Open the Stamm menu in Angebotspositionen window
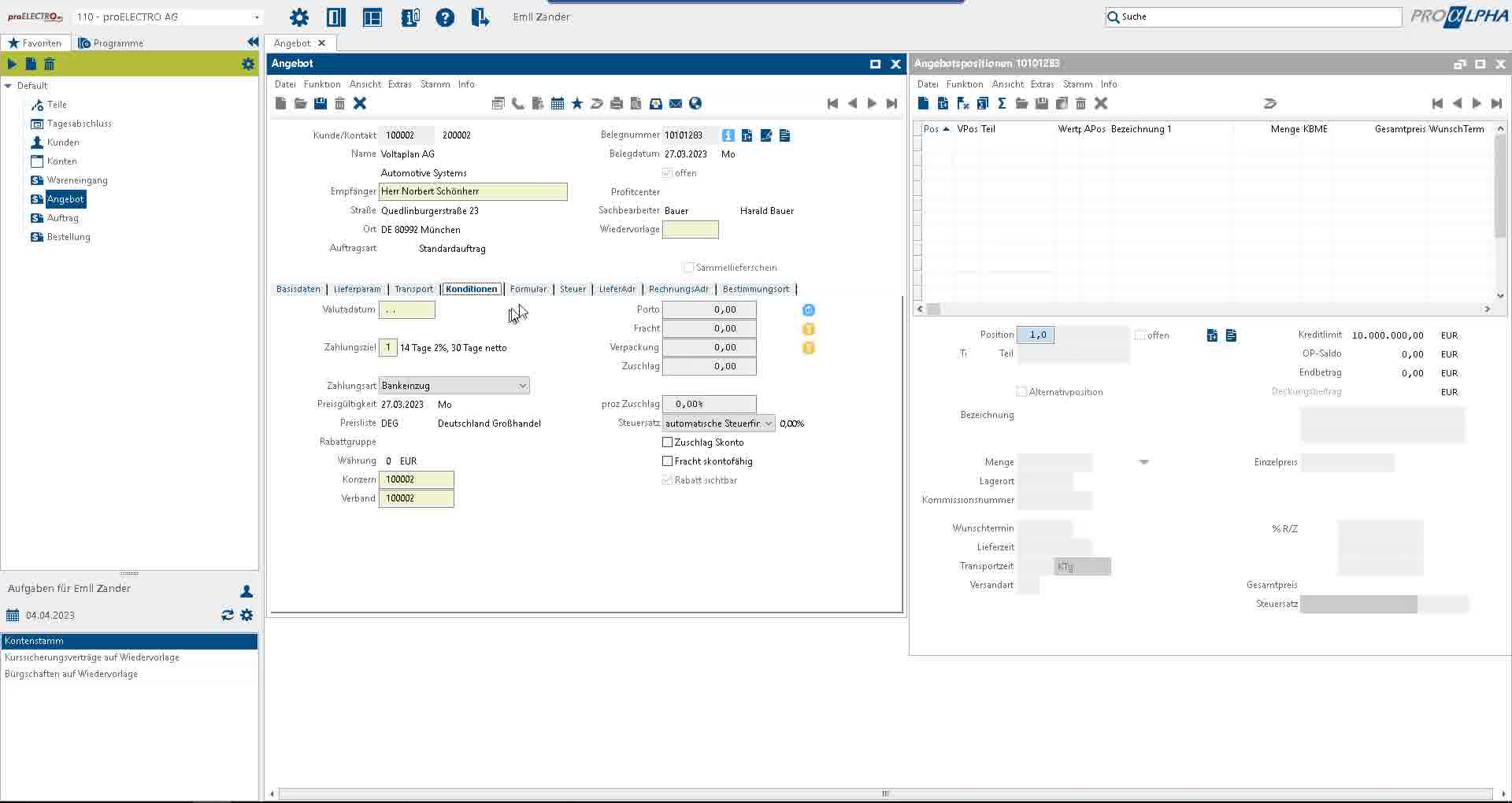The width and height of the screenshot is (1512, 803). tap(1077, 84)
